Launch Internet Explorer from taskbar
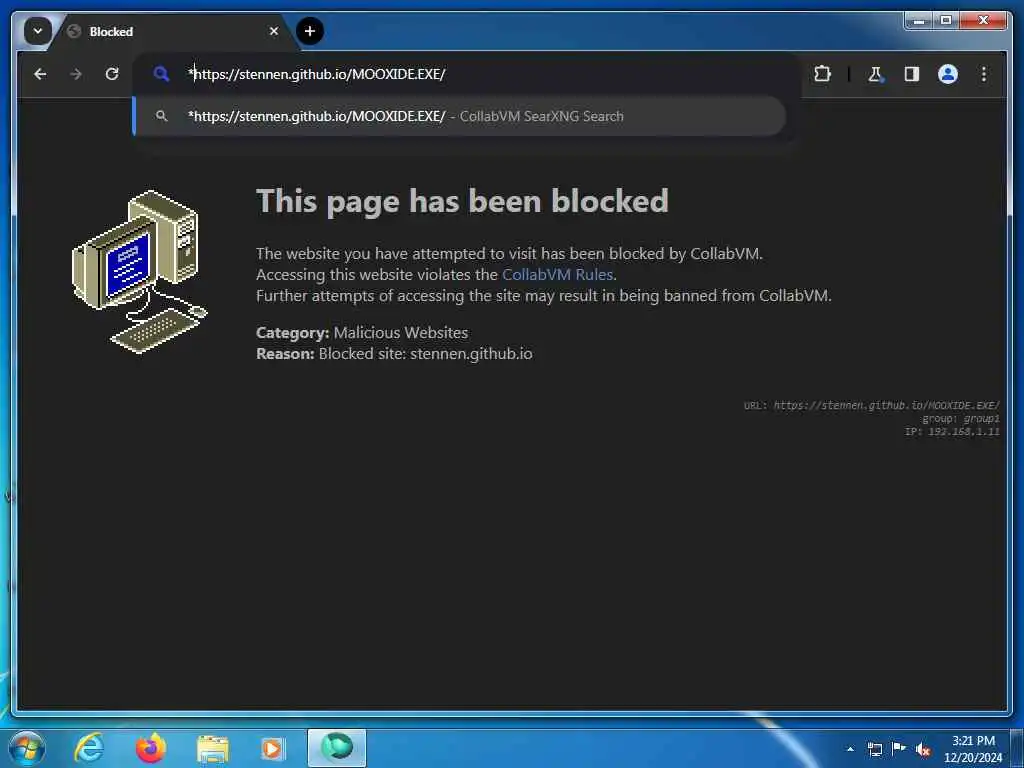Viewport: 1024px width, 768px height. [x=88, y=748]
